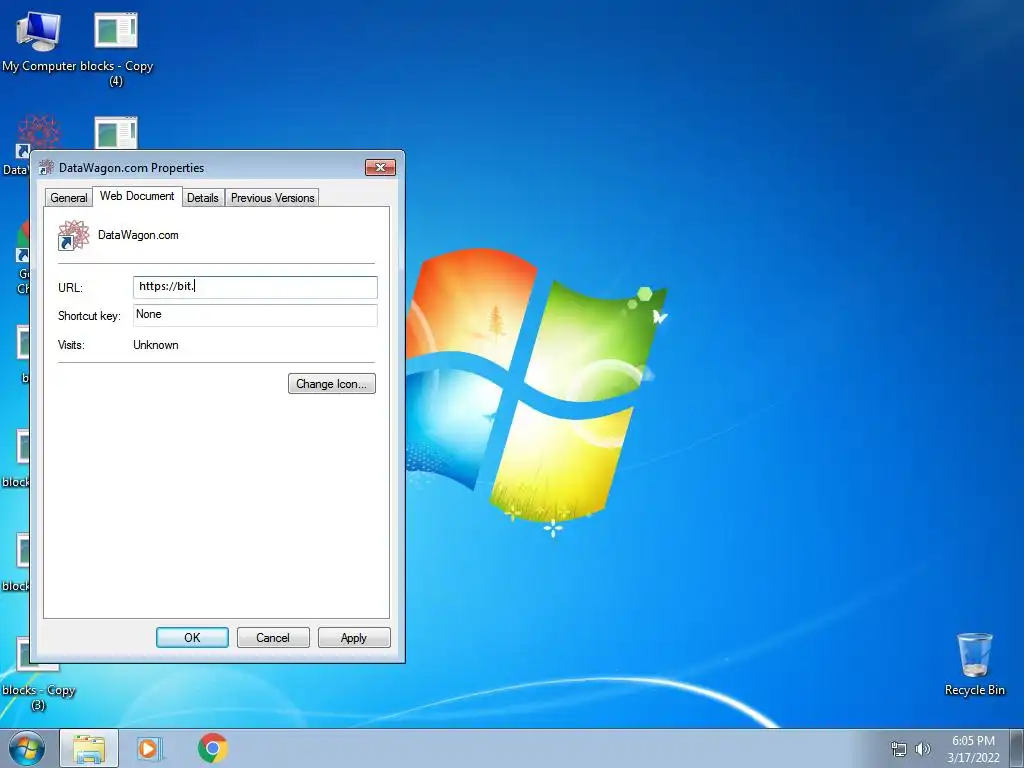Click the 'Unknown' visits value text
This screenshot has width=1024, height=768.
[155, 345]
